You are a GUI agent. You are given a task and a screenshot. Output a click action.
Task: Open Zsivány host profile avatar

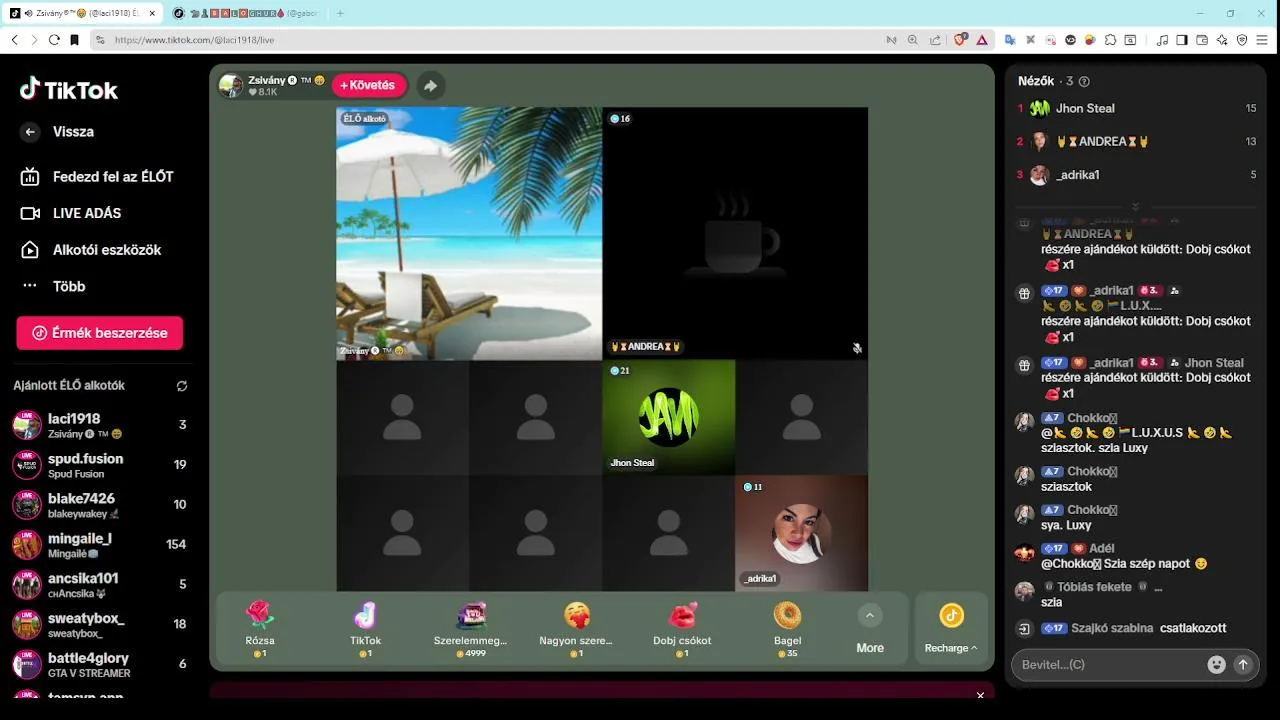(x=231, y=86)
